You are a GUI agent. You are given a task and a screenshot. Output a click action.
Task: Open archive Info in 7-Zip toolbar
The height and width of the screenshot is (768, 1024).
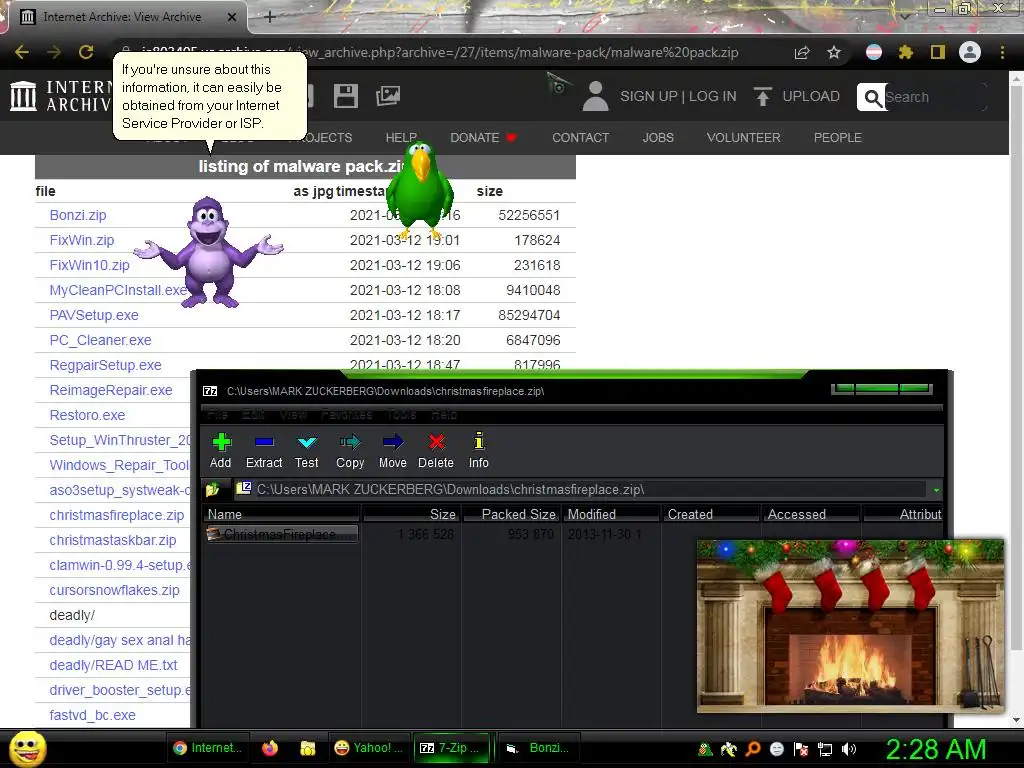[x=478, y=451]
